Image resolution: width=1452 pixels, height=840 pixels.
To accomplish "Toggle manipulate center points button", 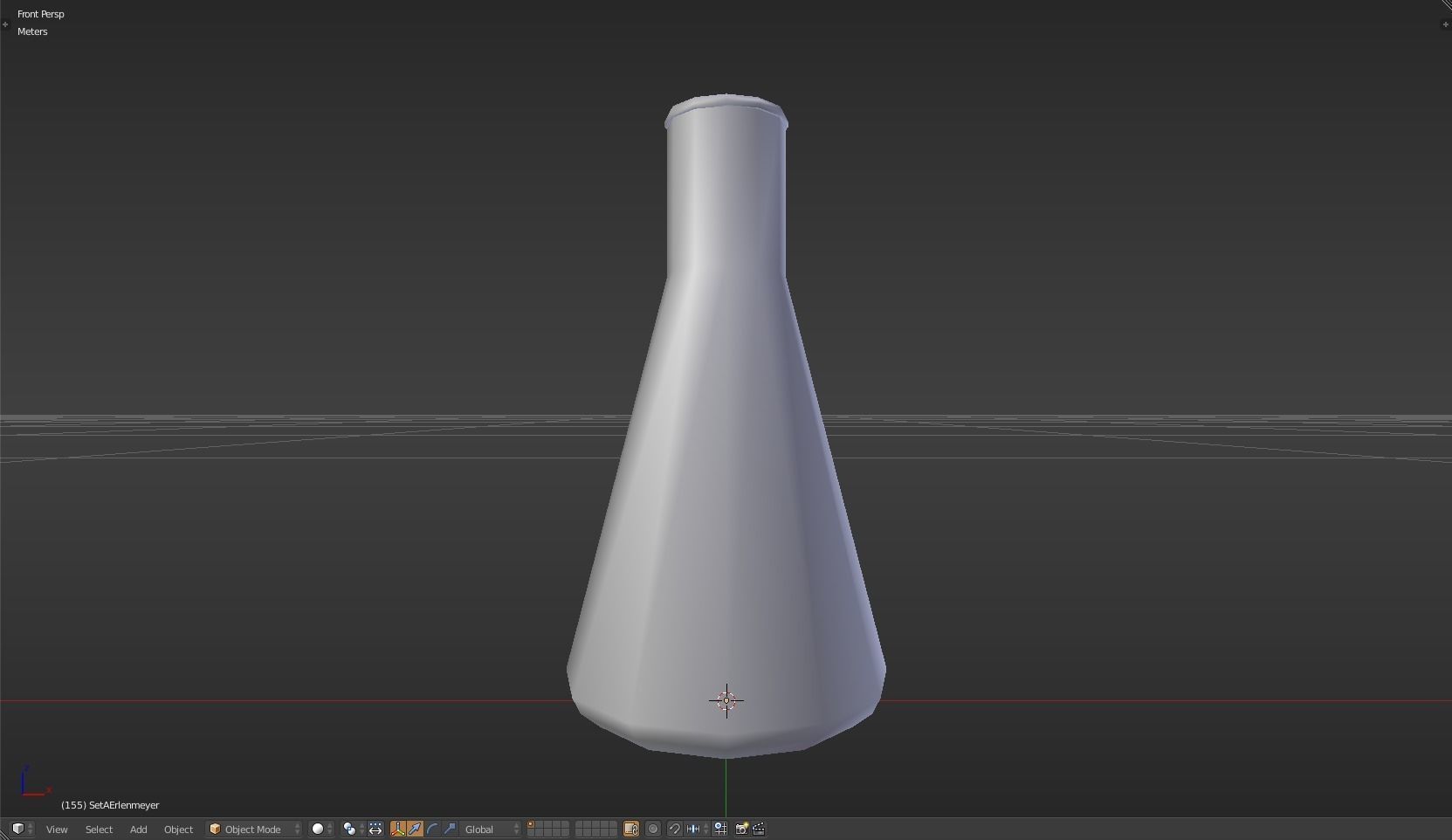I will click(375, 830).
